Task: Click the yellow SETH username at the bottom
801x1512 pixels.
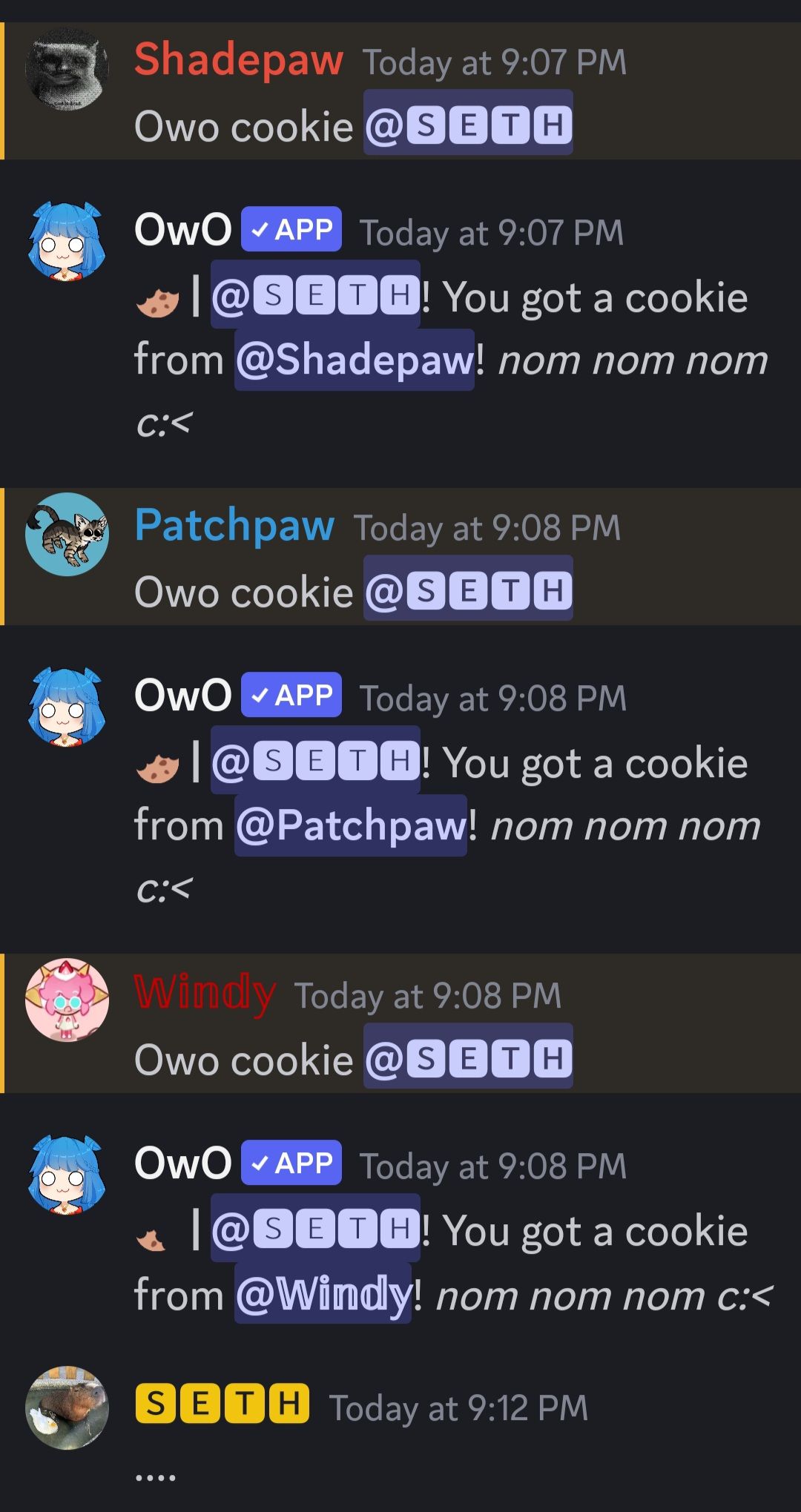Action: pyautogui.click(x=222, y=1404)
